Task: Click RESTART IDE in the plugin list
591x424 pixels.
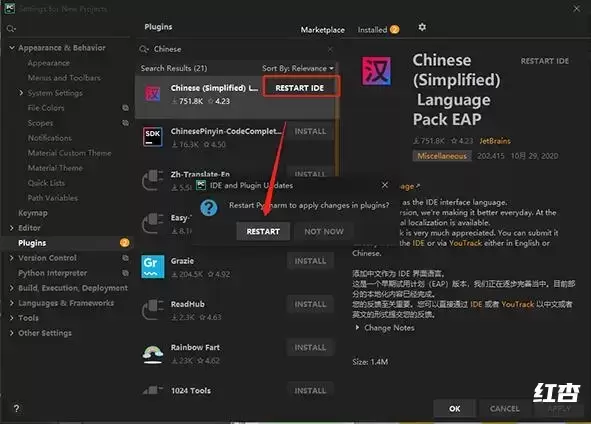Action: pos(300,88)
